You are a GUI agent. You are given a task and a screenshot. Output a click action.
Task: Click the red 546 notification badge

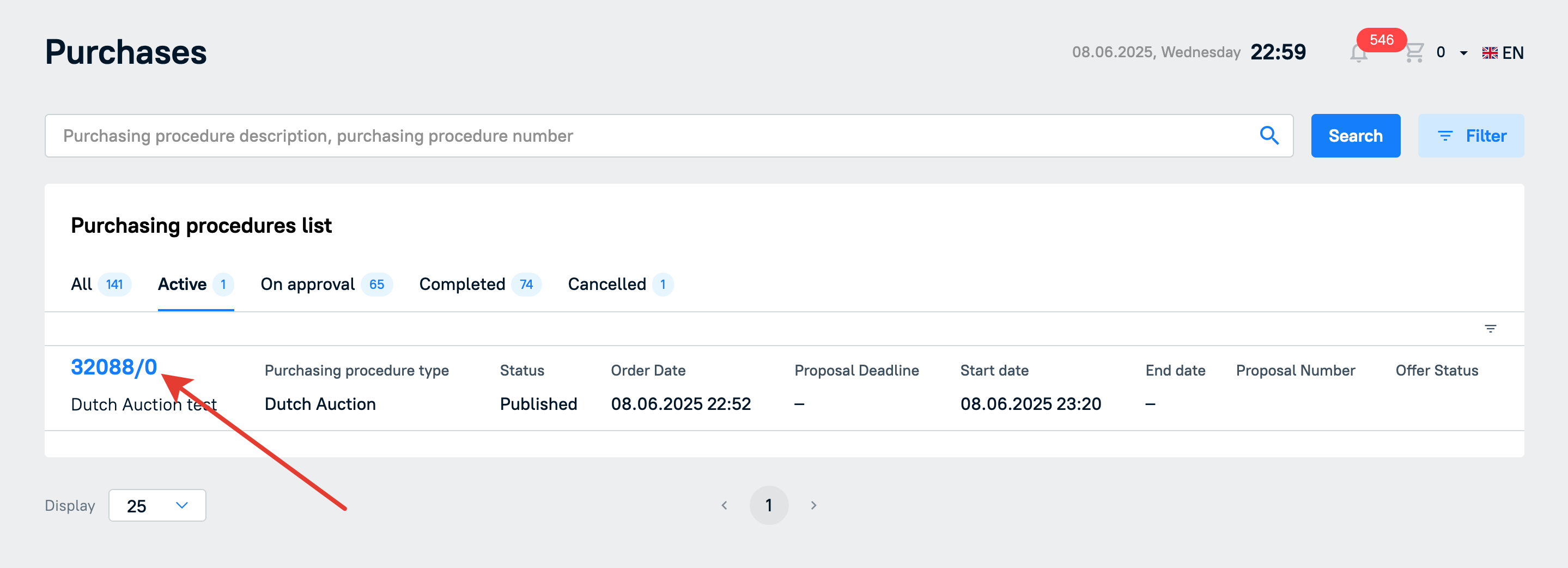(x=1381, y=40)
